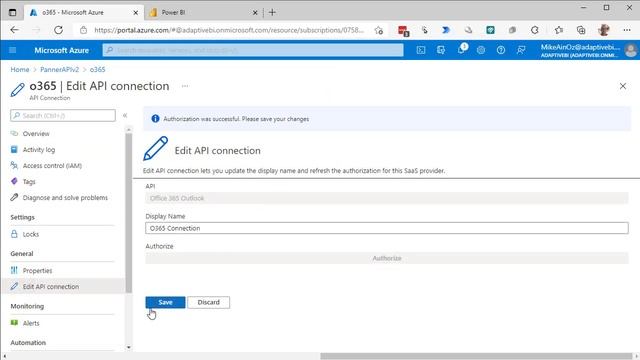Image resolution: width=640 pixels, height=360 pixels.
Task: Open Properties under General
Action: pyautogui.click(x=37, y=271)
